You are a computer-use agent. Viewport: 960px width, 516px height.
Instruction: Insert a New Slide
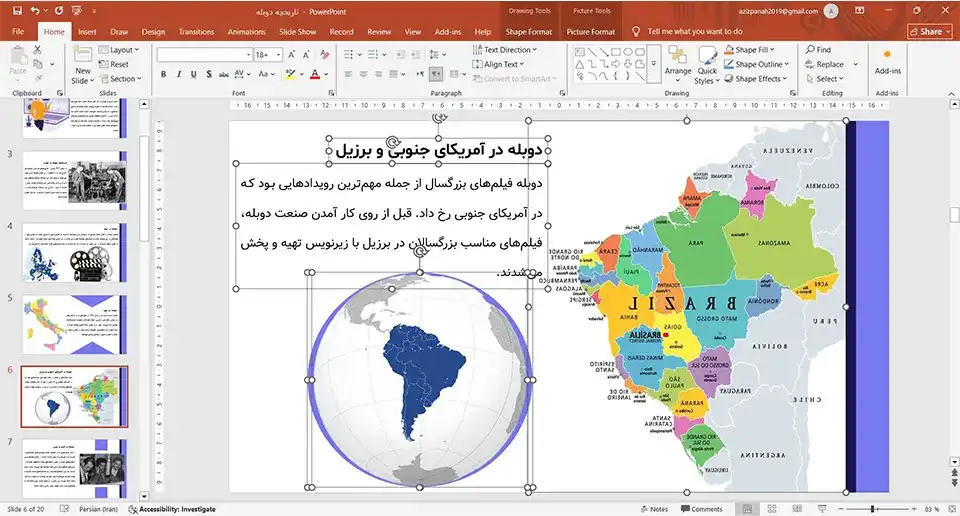pos(83,66)
